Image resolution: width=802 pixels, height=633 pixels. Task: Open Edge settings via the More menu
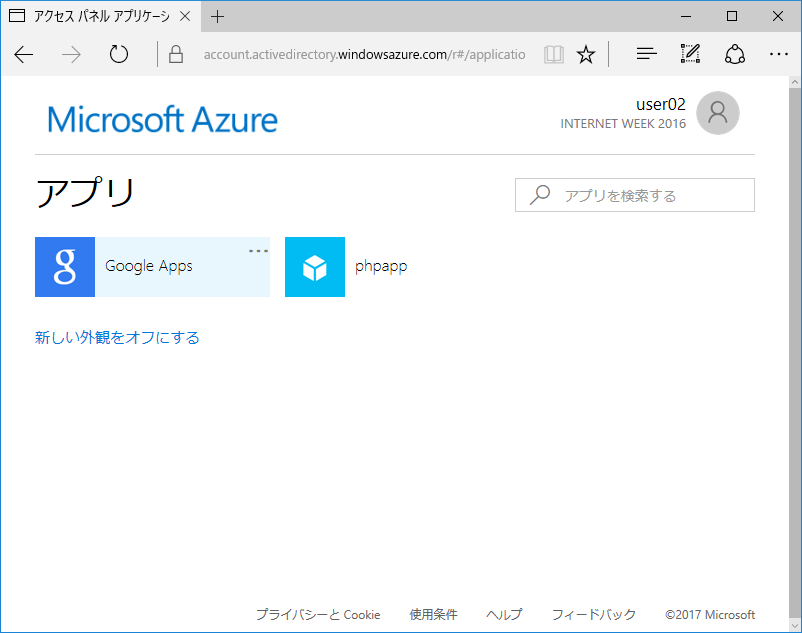click(x=779, y=54)
